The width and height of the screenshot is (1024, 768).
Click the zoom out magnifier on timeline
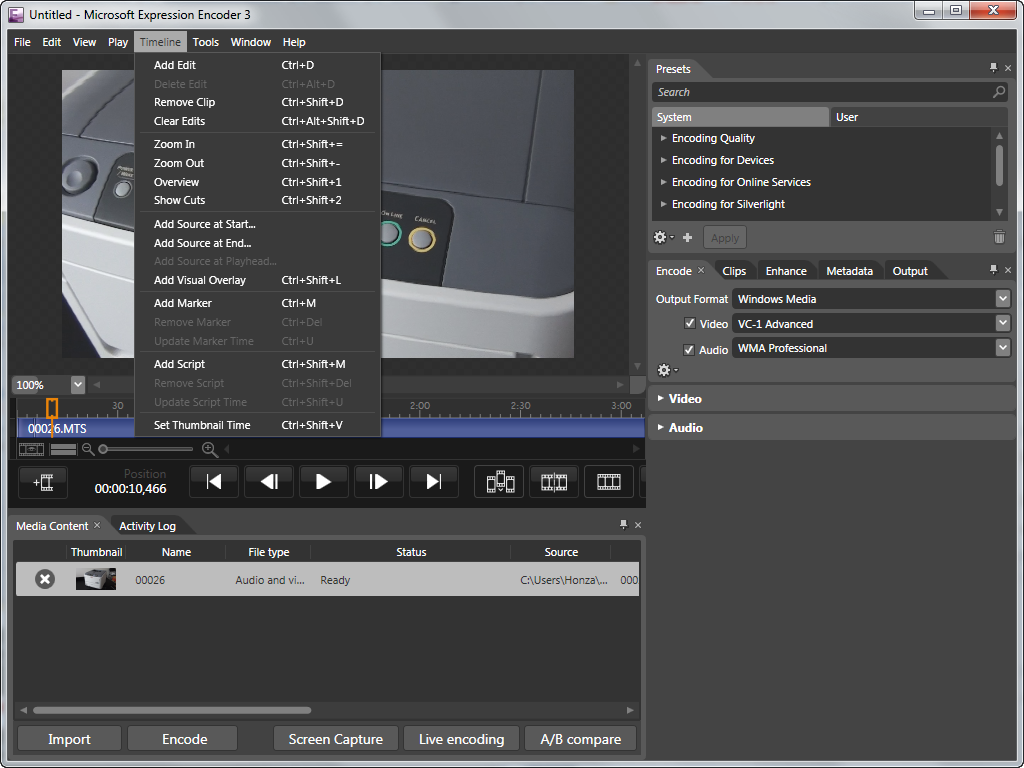tap(88, 449)
